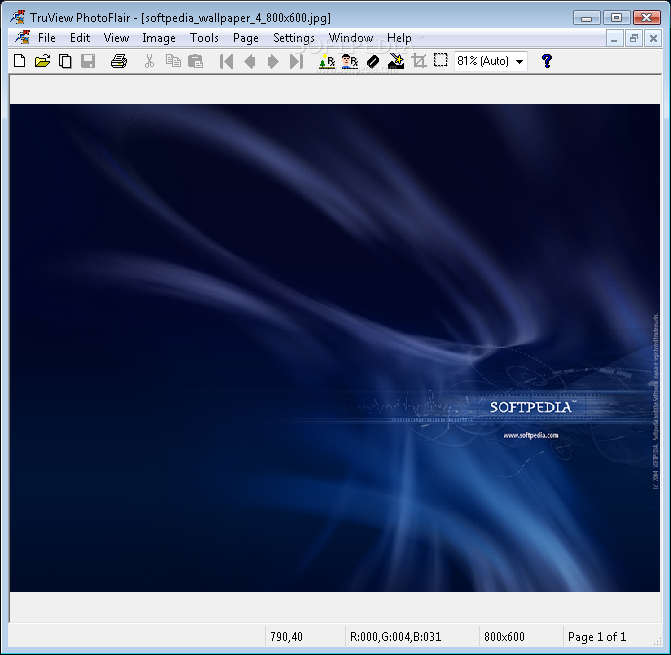This screenshot has width=671, height=655.
Task: Open the Tools menu
Action: click(x=204, y=38)
